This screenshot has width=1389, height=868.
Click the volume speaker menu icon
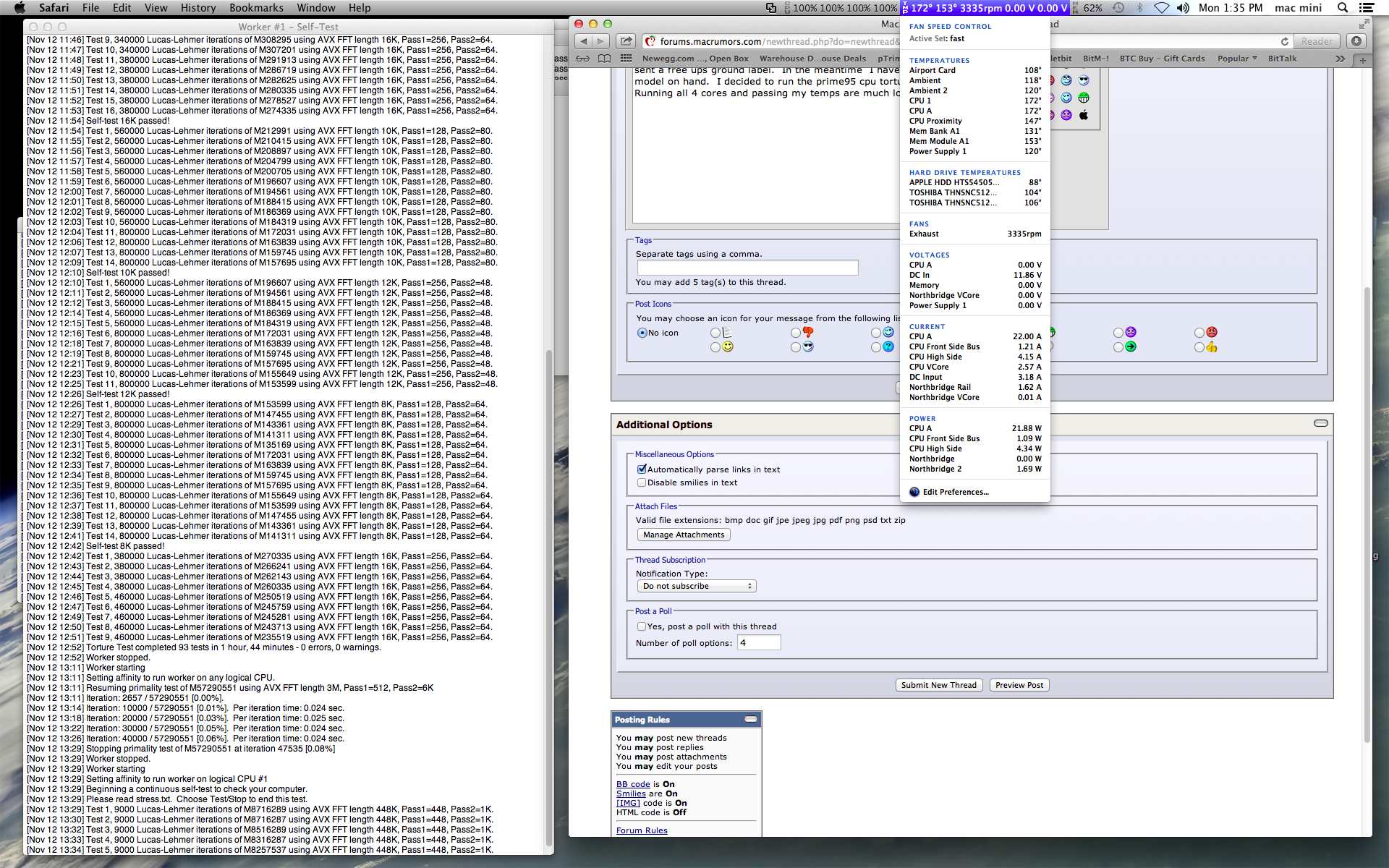(1183, 8)
